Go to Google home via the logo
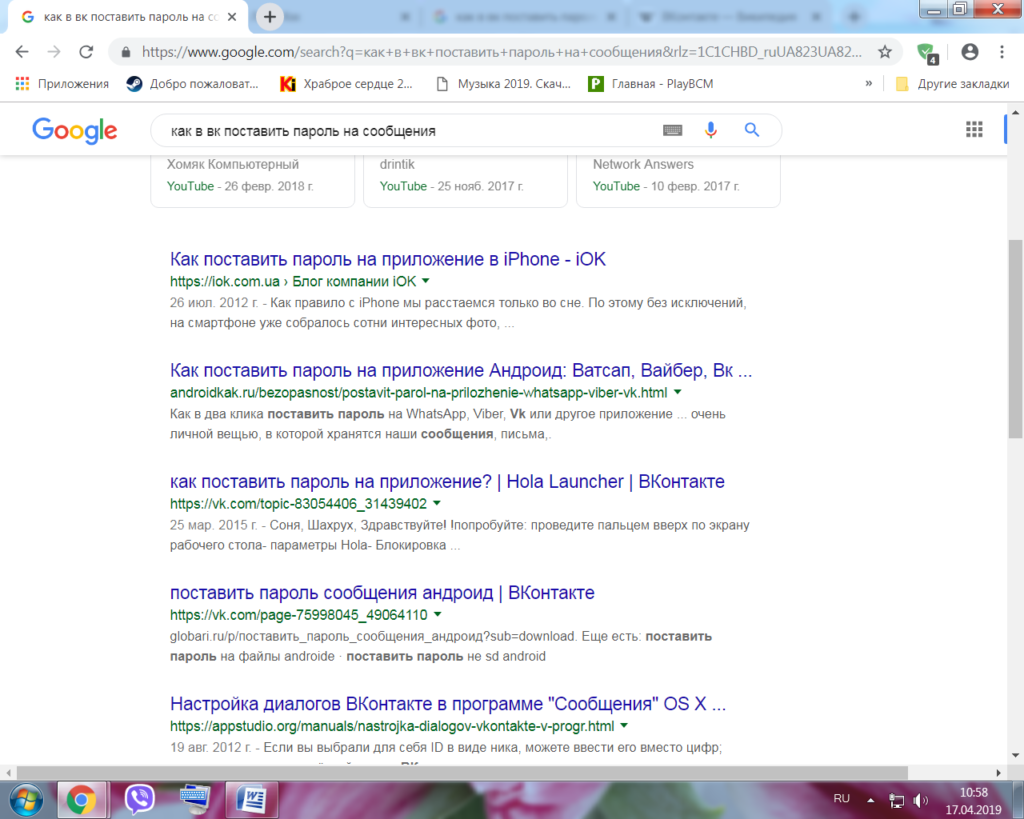The height and width of the screenshot is (819, 1024). coord(74,131)
